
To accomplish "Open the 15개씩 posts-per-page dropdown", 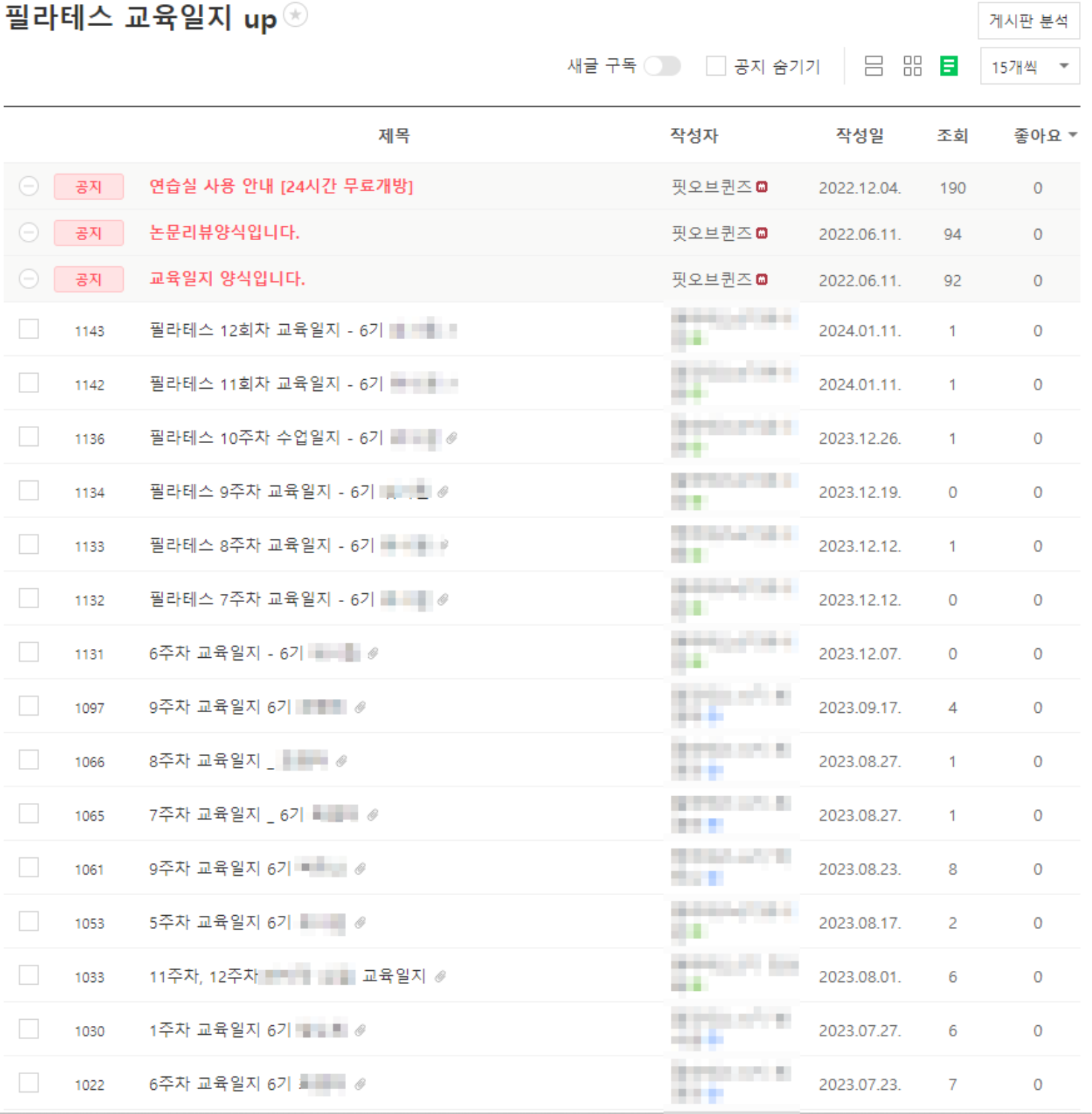I will click(x=1029, y=67).
